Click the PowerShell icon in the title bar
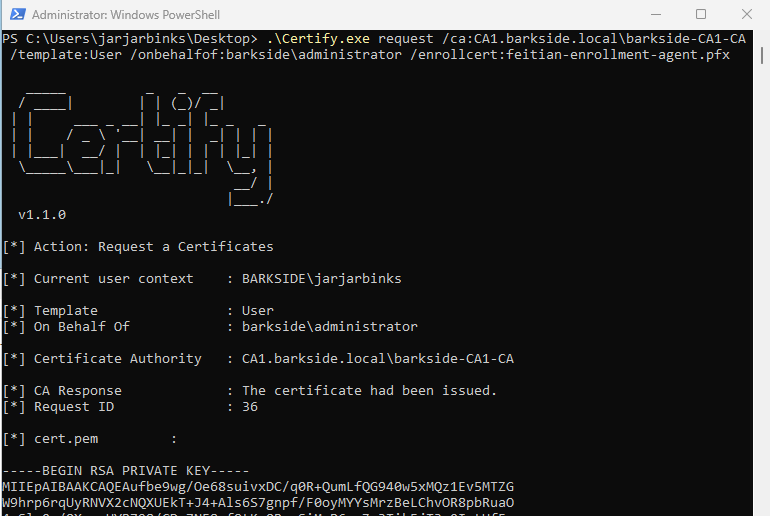Image resolution: width=770 pixels, height=516 pixels. pos(16,15)
